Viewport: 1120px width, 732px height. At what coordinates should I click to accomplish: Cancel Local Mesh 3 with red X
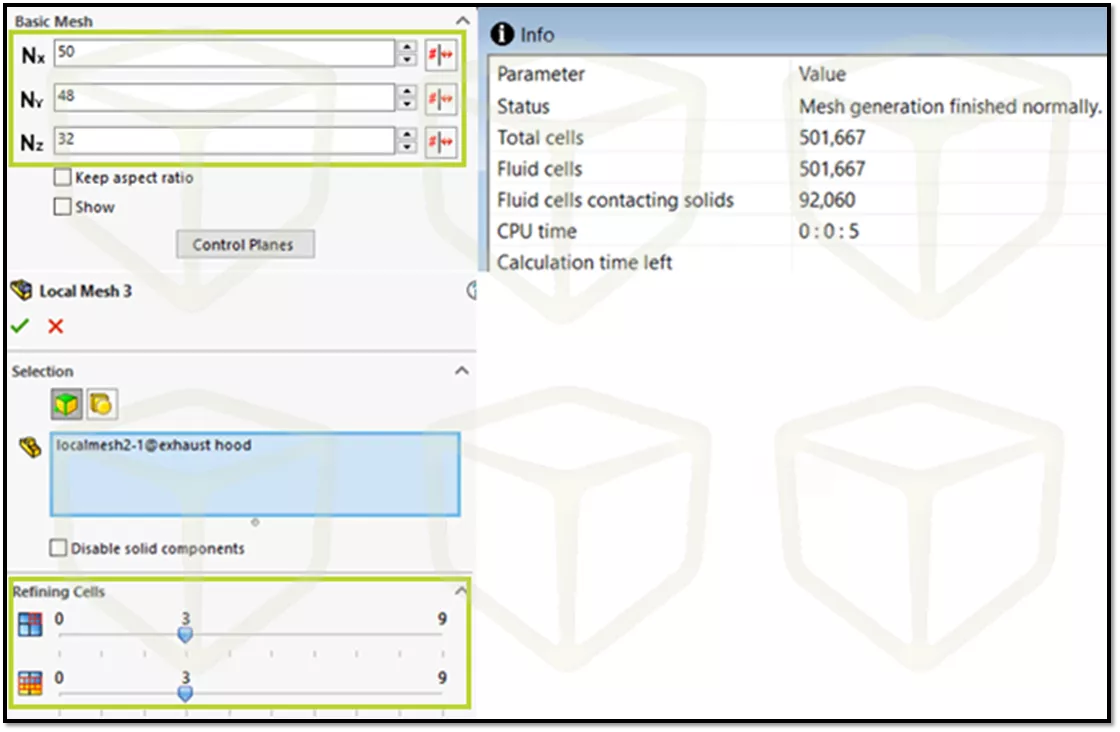point(56,326)
